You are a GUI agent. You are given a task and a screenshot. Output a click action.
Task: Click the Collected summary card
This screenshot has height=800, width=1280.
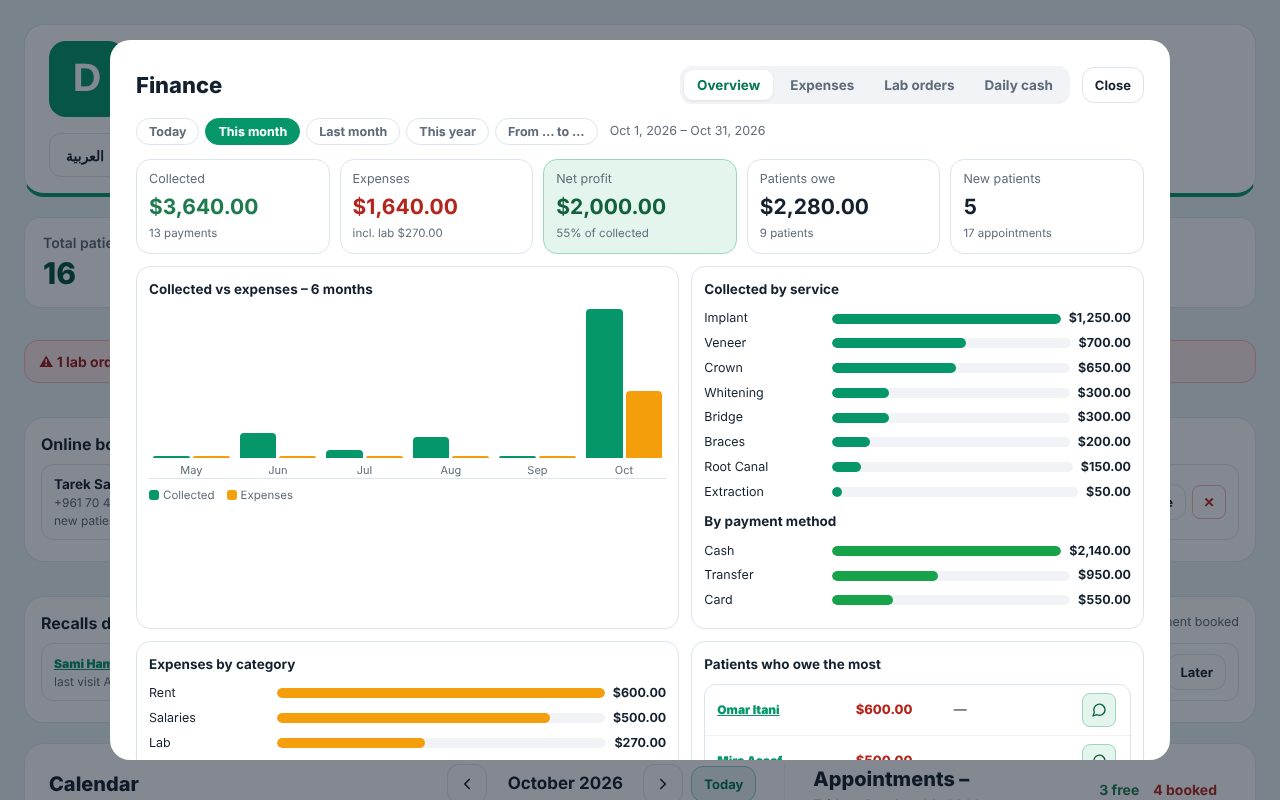tap(233, 206)
